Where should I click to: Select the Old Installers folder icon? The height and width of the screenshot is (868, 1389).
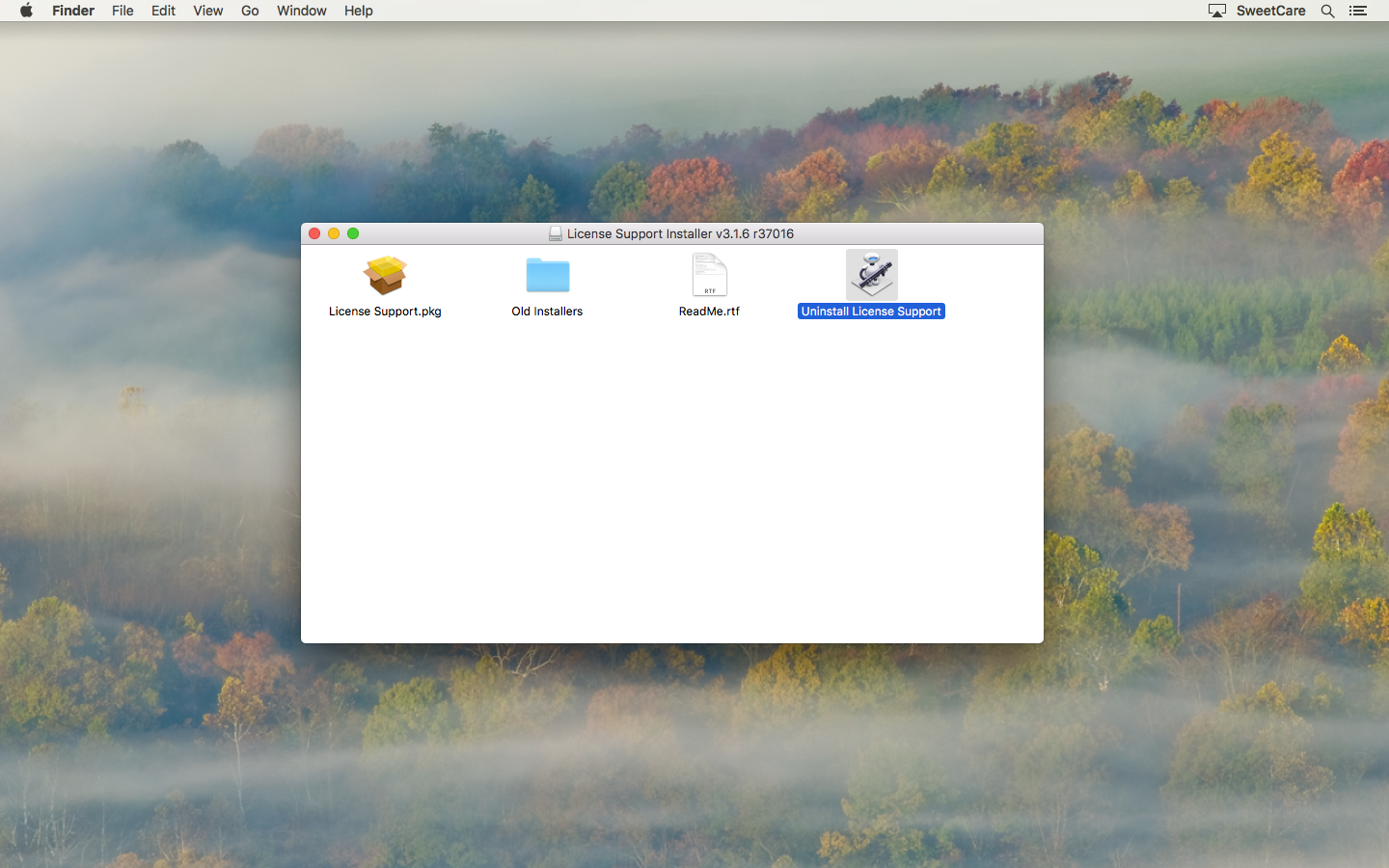547,276
